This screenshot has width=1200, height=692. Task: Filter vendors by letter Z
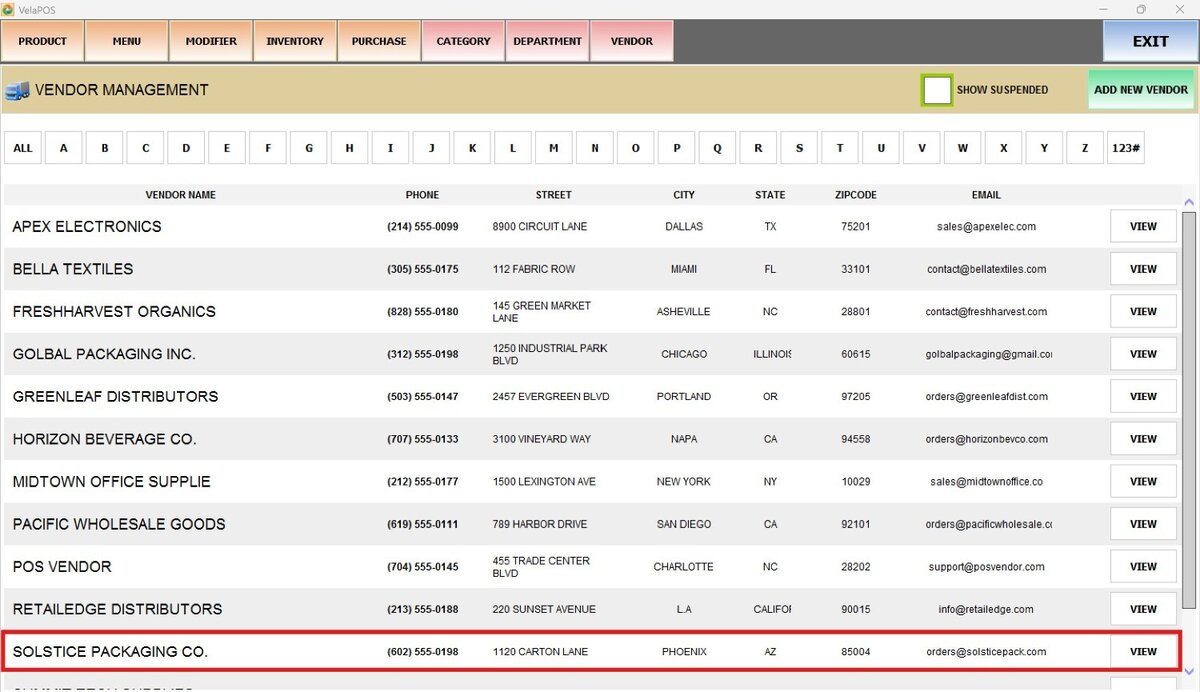[x=1085, y=148]
